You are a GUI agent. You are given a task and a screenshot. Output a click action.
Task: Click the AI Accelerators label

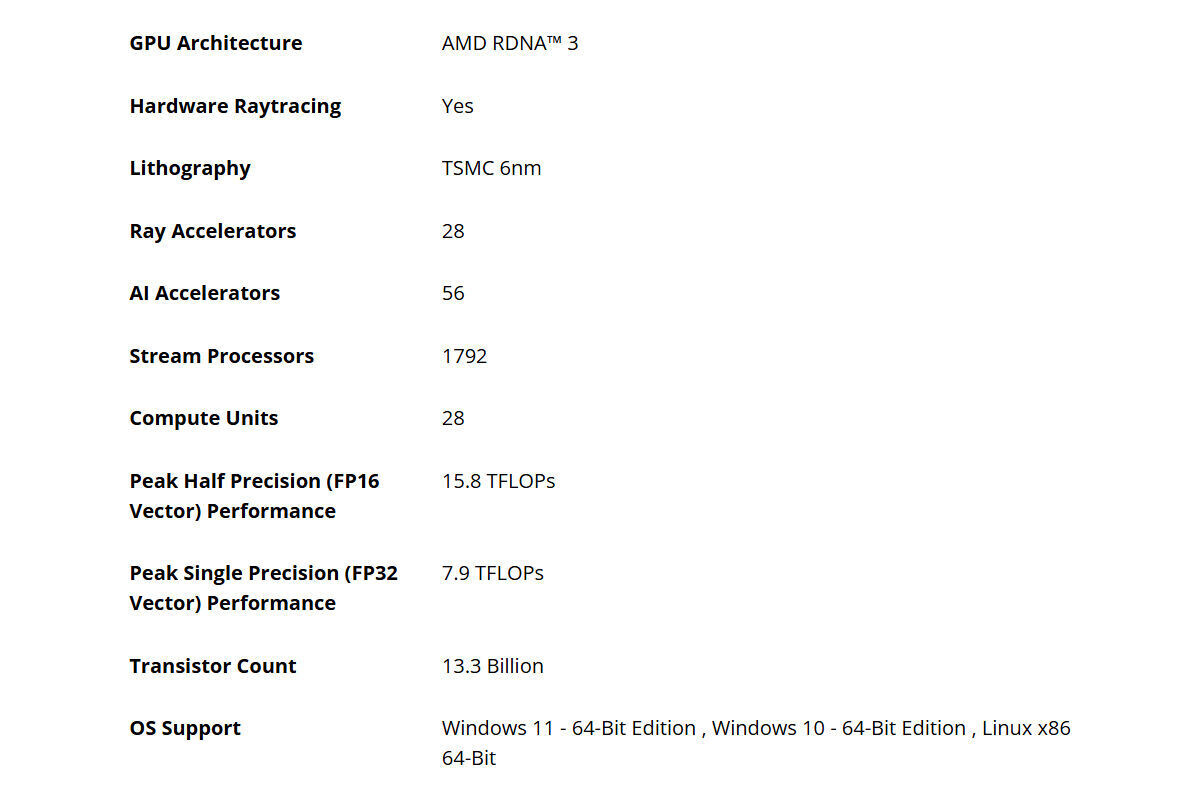(205, 293)
